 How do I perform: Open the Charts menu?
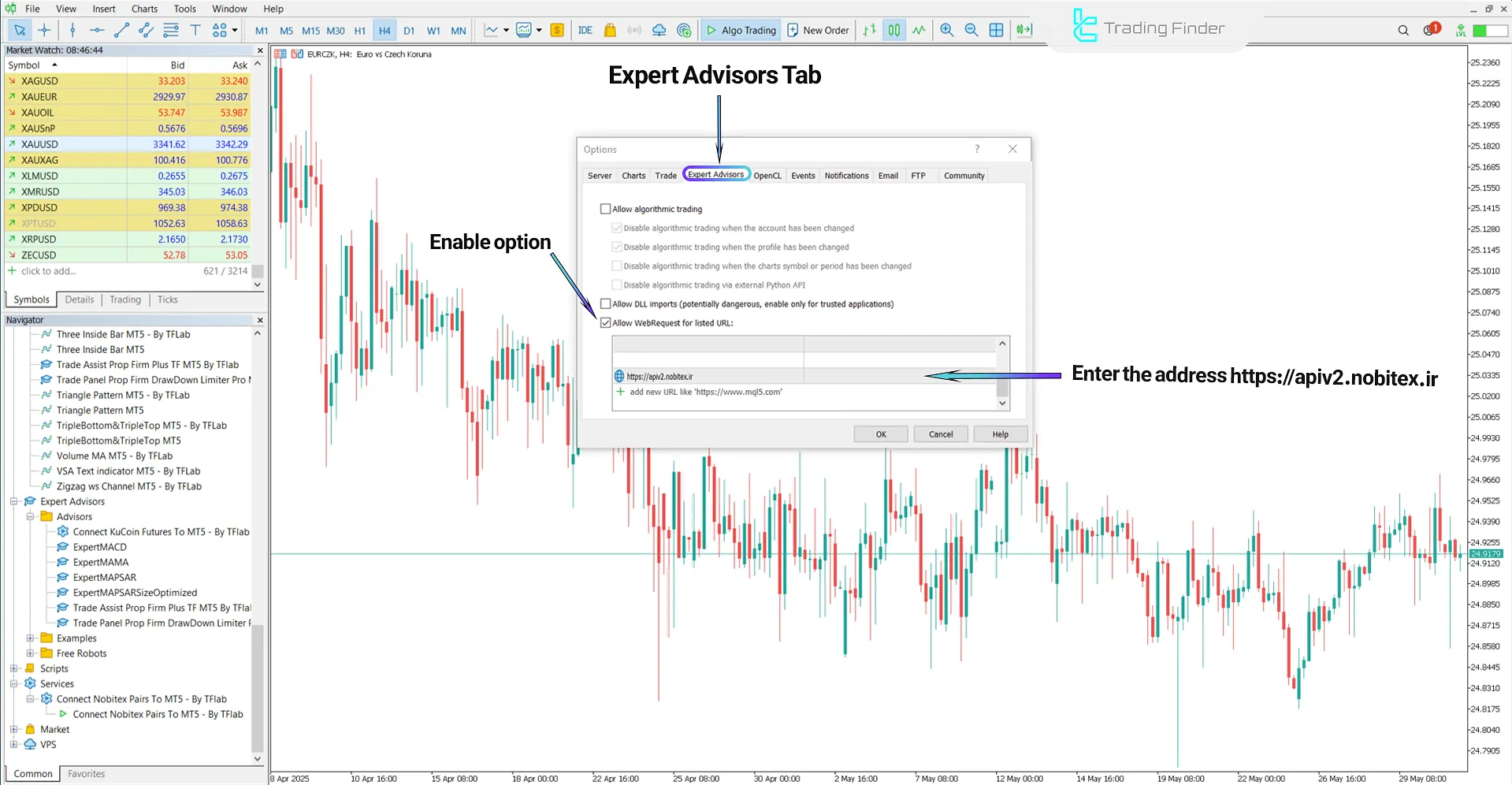[x=144, y=9]
